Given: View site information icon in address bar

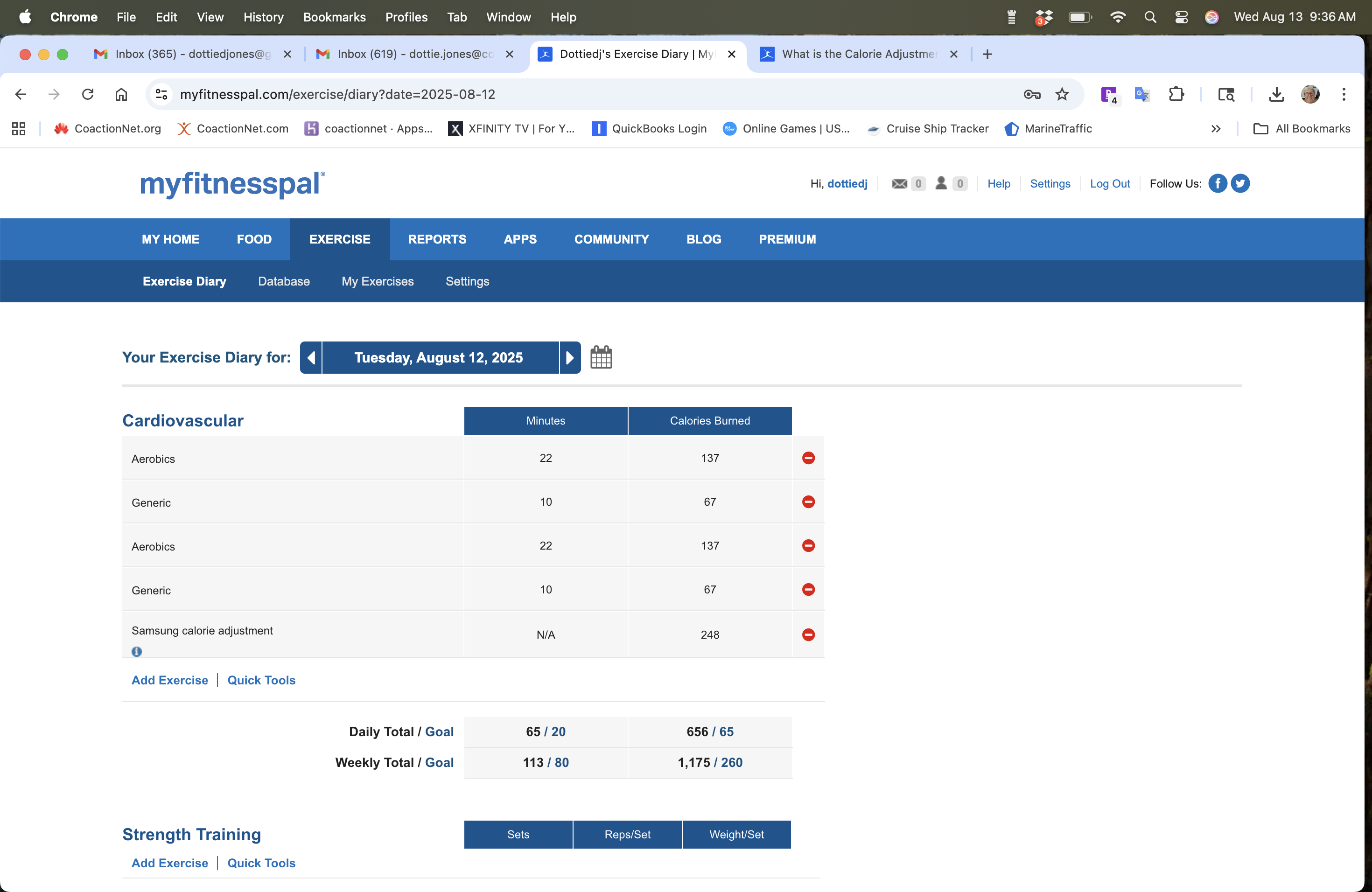Looking at the screenshot, I should pos(162,94).
